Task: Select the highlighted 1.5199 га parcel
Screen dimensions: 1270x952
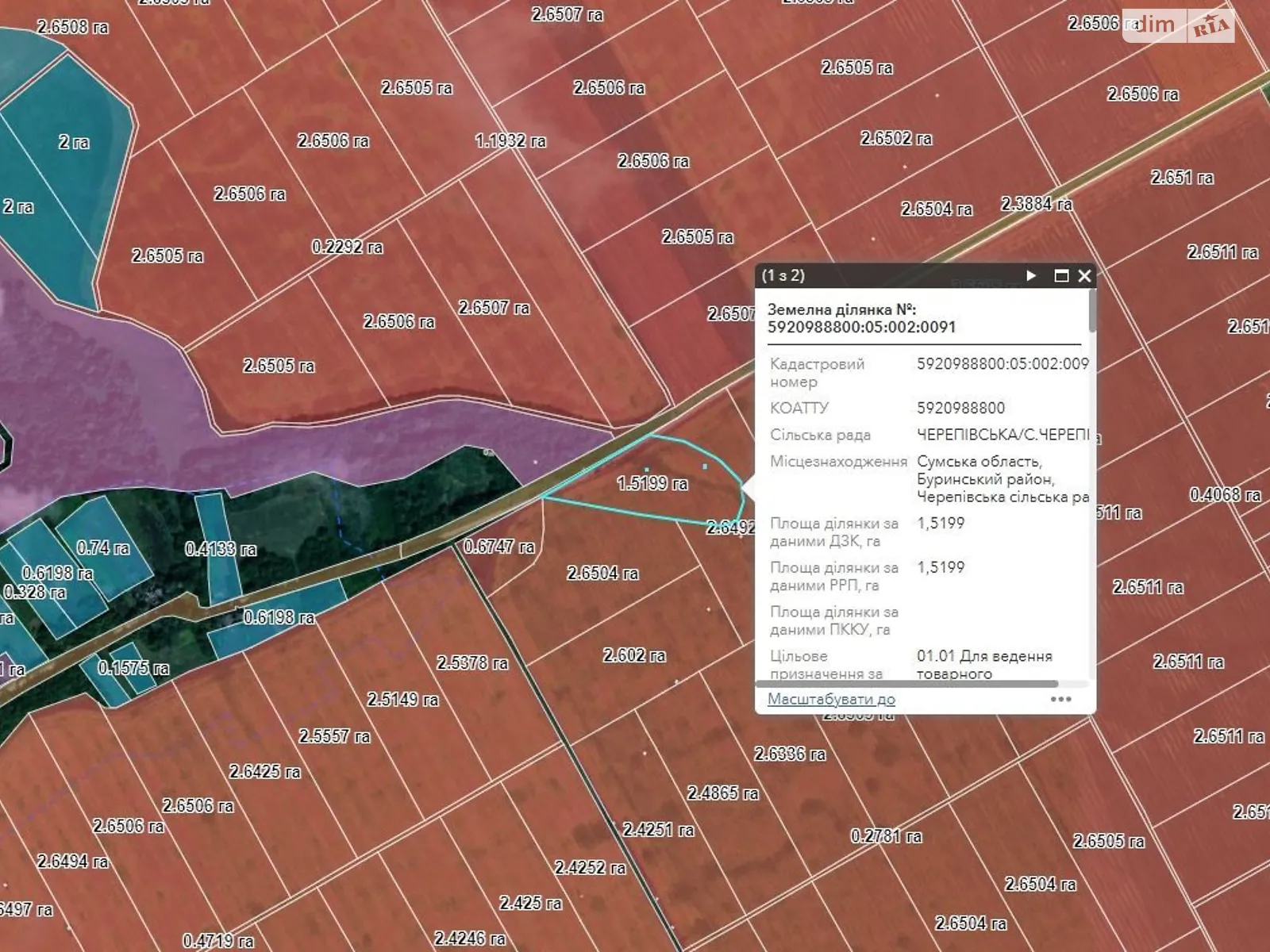Action: pyautogui.click(x=652, y=483)
